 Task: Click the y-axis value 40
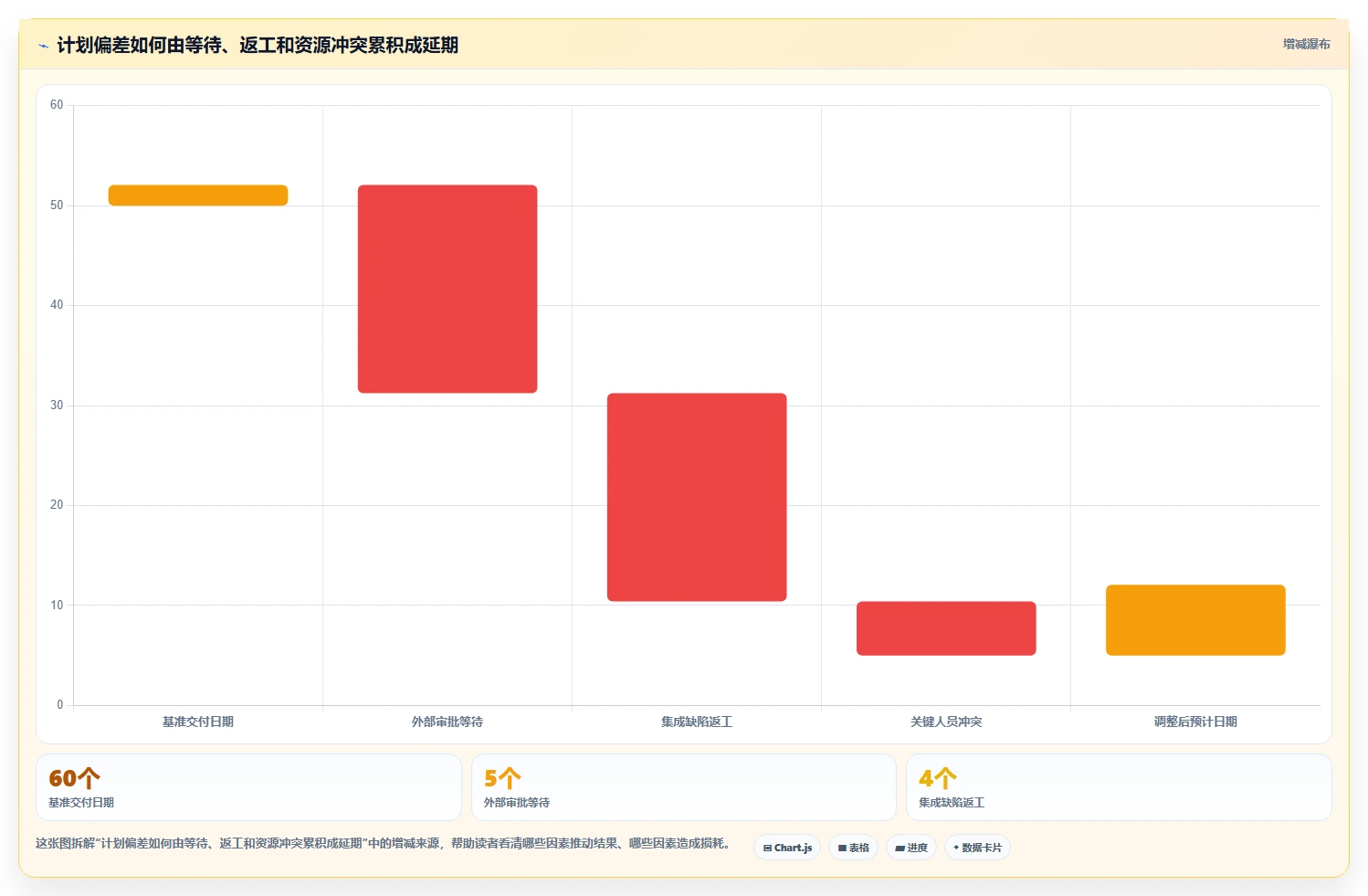57,305
